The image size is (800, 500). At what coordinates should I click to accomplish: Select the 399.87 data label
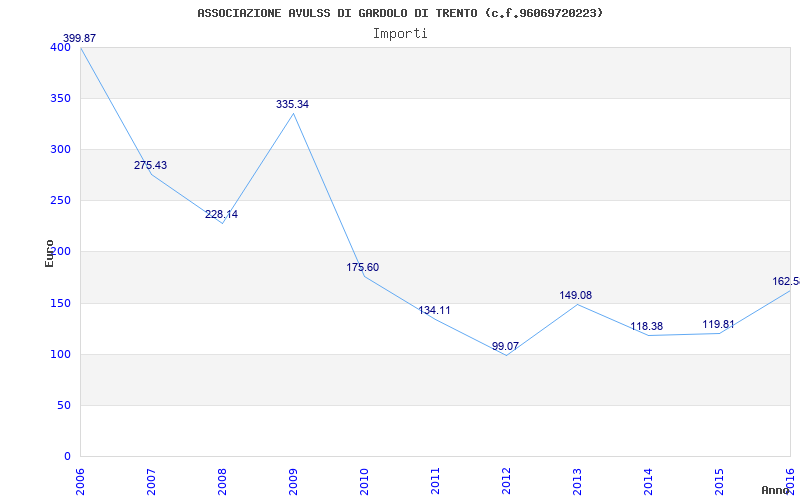pyautogui.click(x=79, y=38)
